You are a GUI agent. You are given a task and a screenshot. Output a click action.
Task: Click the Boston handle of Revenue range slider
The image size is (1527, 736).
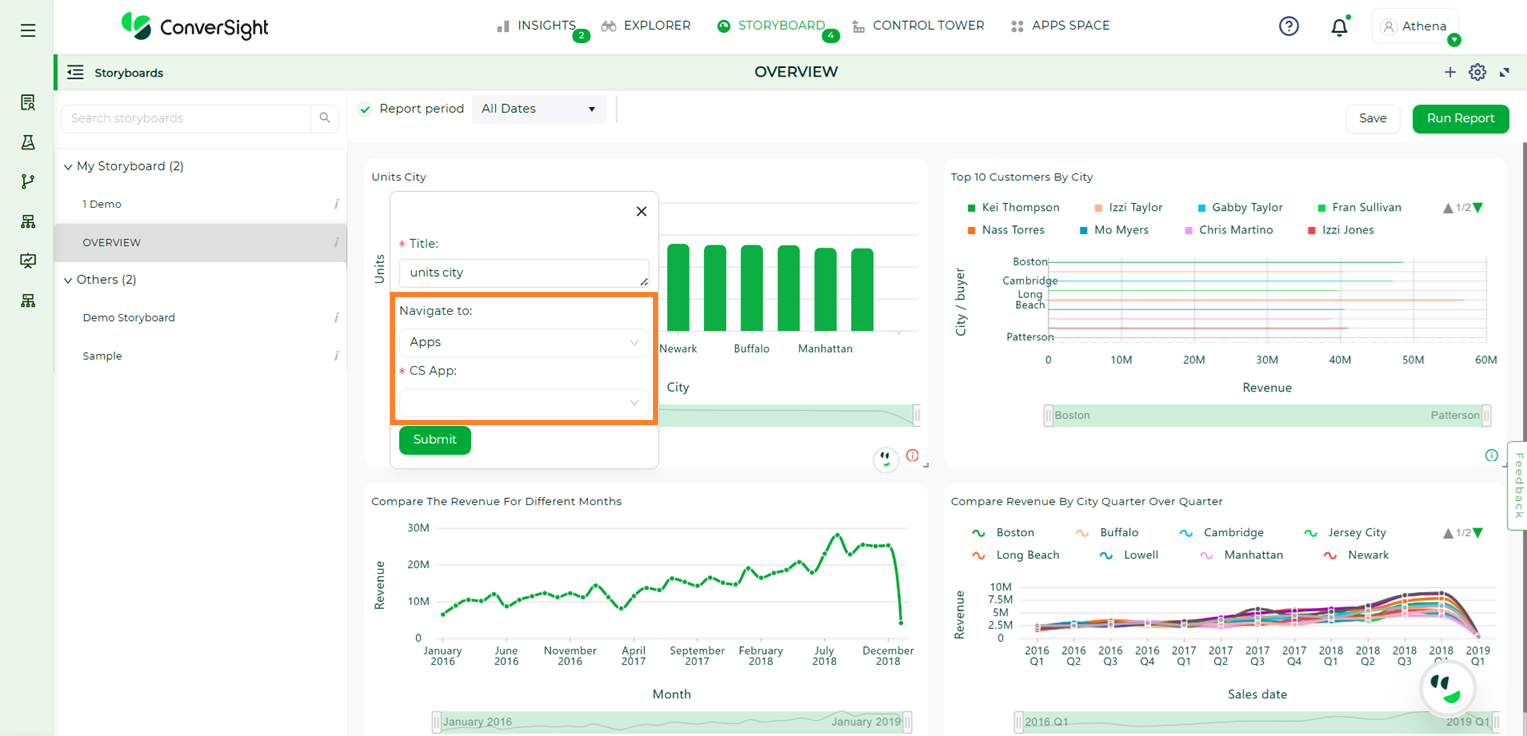(1049, 415)
